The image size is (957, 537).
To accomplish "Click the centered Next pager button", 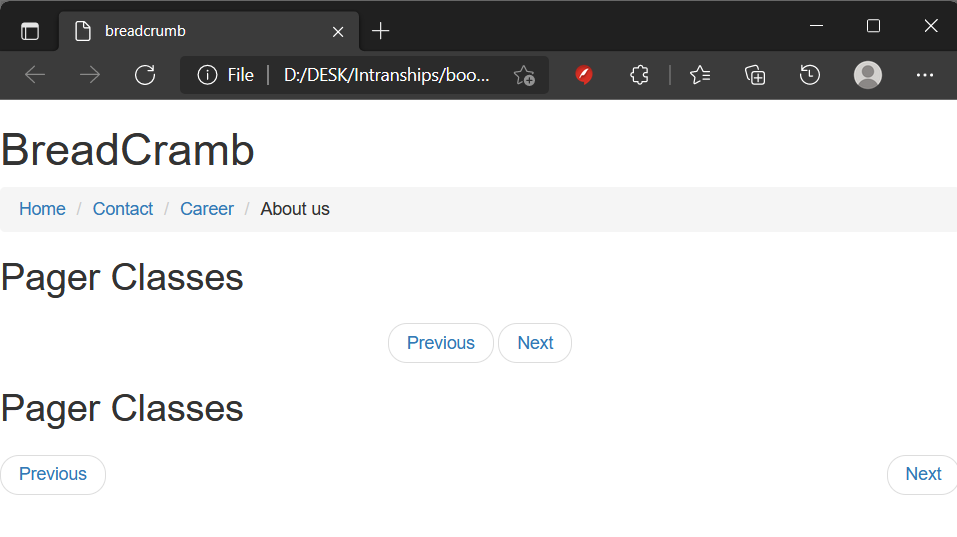I will (x=535, y=343).
